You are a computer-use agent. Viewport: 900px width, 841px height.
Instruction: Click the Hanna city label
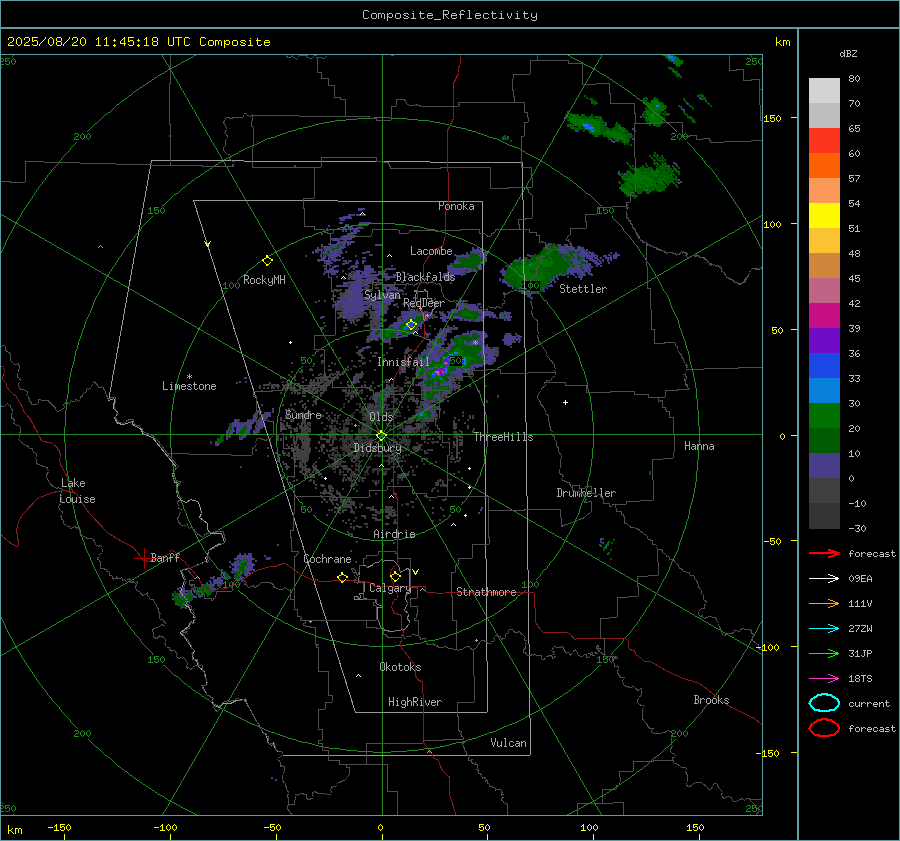click(x=699, y=446)
